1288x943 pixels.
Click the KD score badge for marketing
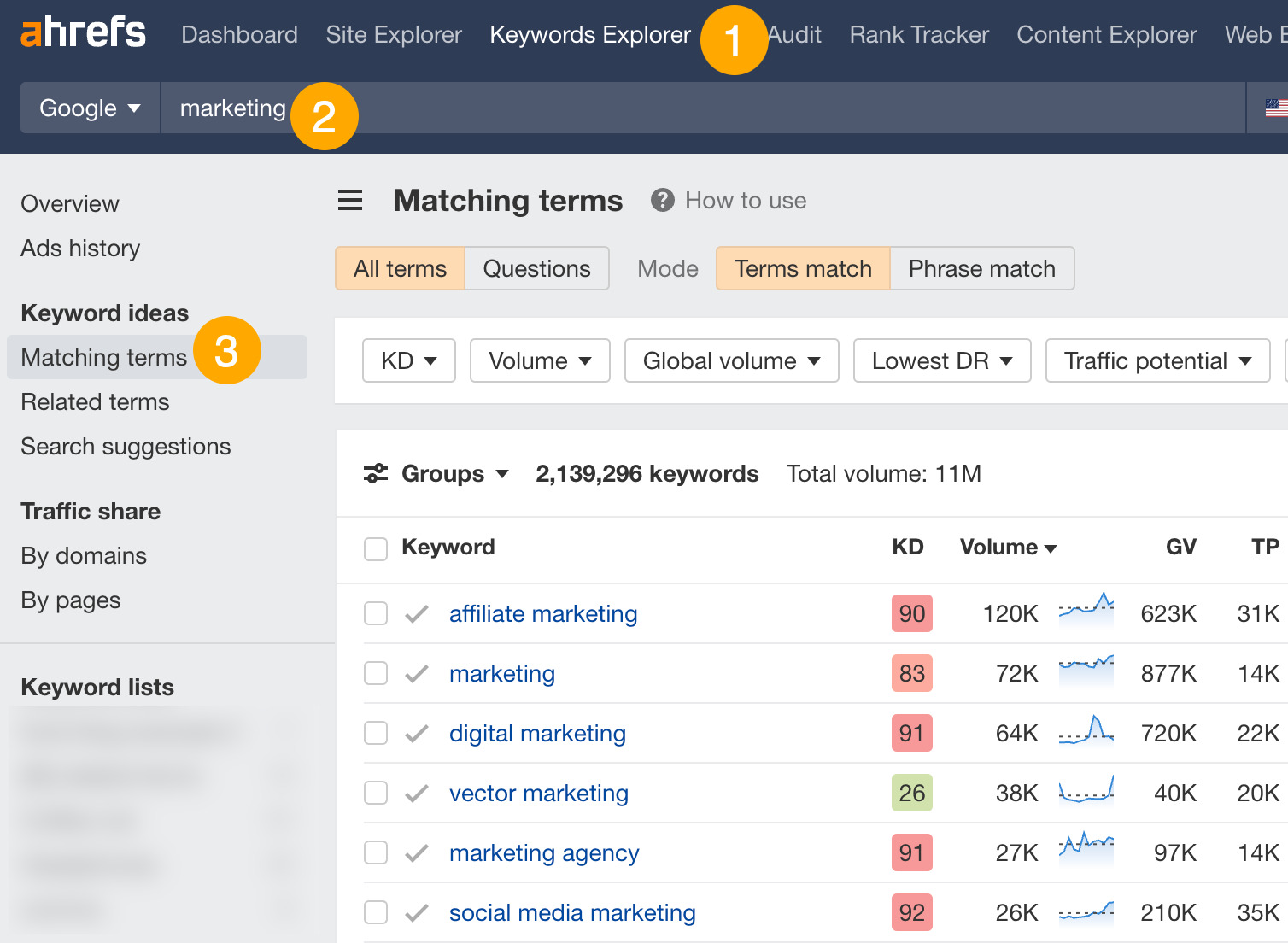911,673
